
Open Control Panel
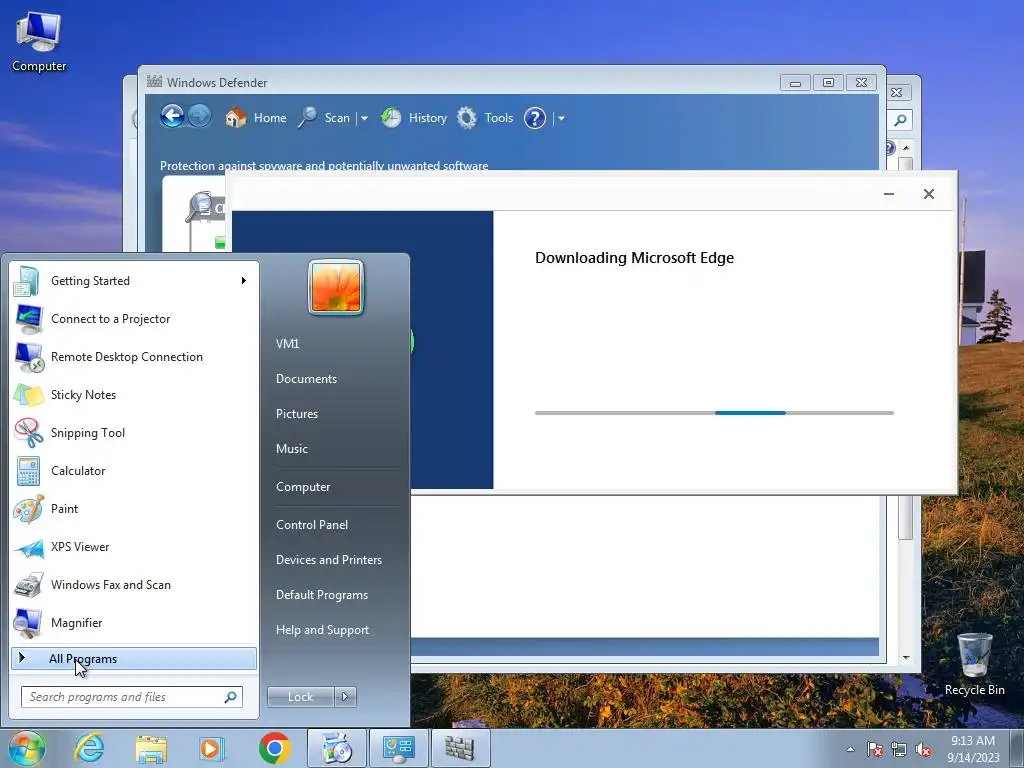coord(312,525)
